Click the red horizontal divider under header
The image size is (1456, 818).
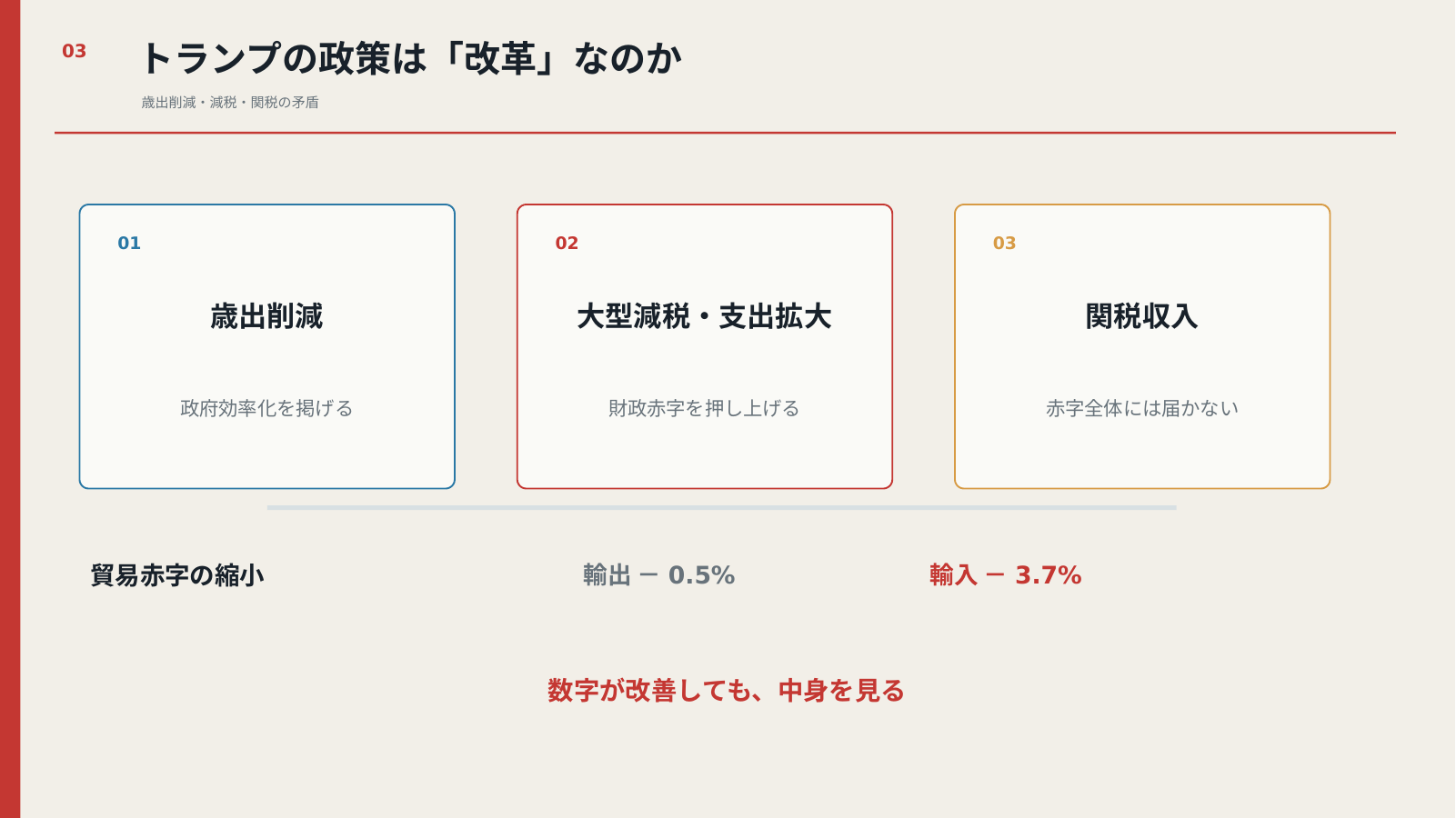tap(725, 133)
